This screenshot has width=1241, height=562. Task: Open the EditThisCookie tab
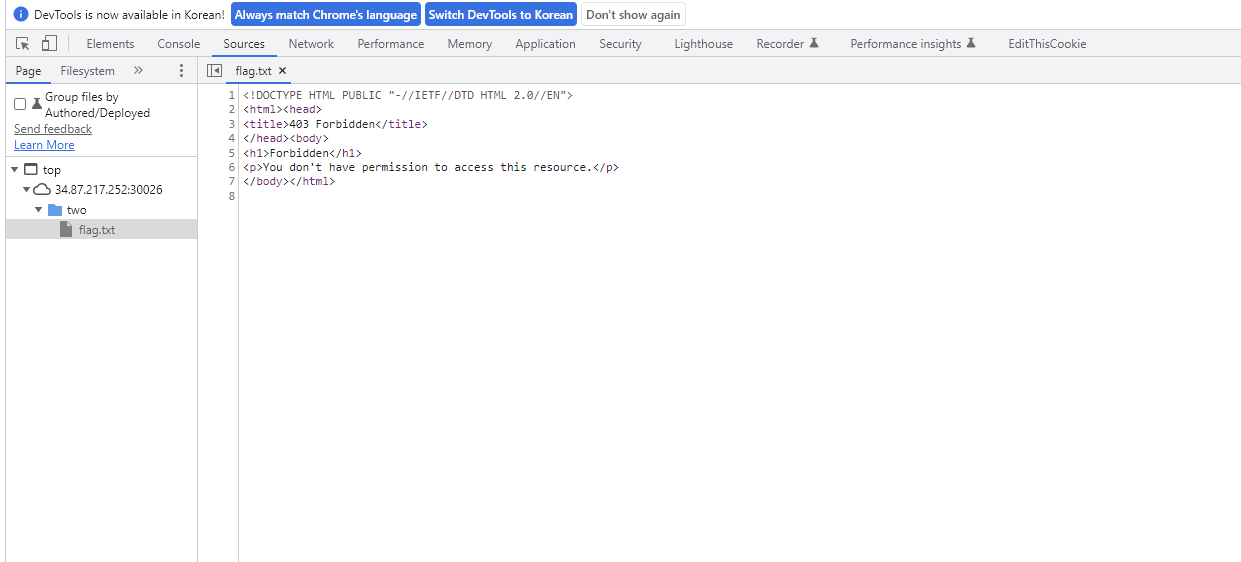point(1047,44)
